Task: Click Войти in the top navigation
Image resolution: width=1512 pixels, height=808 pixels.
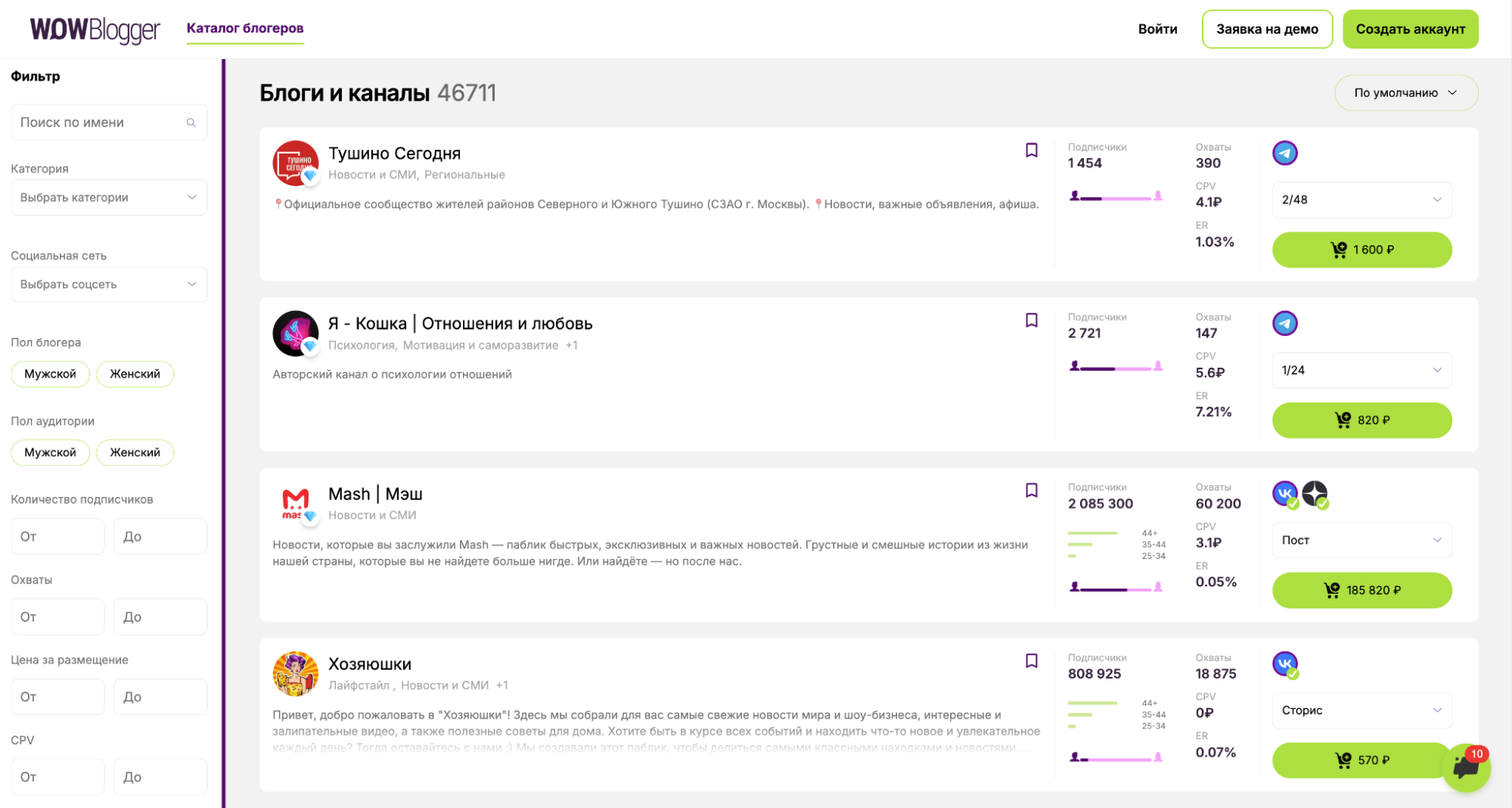Action: point(1157,30)
